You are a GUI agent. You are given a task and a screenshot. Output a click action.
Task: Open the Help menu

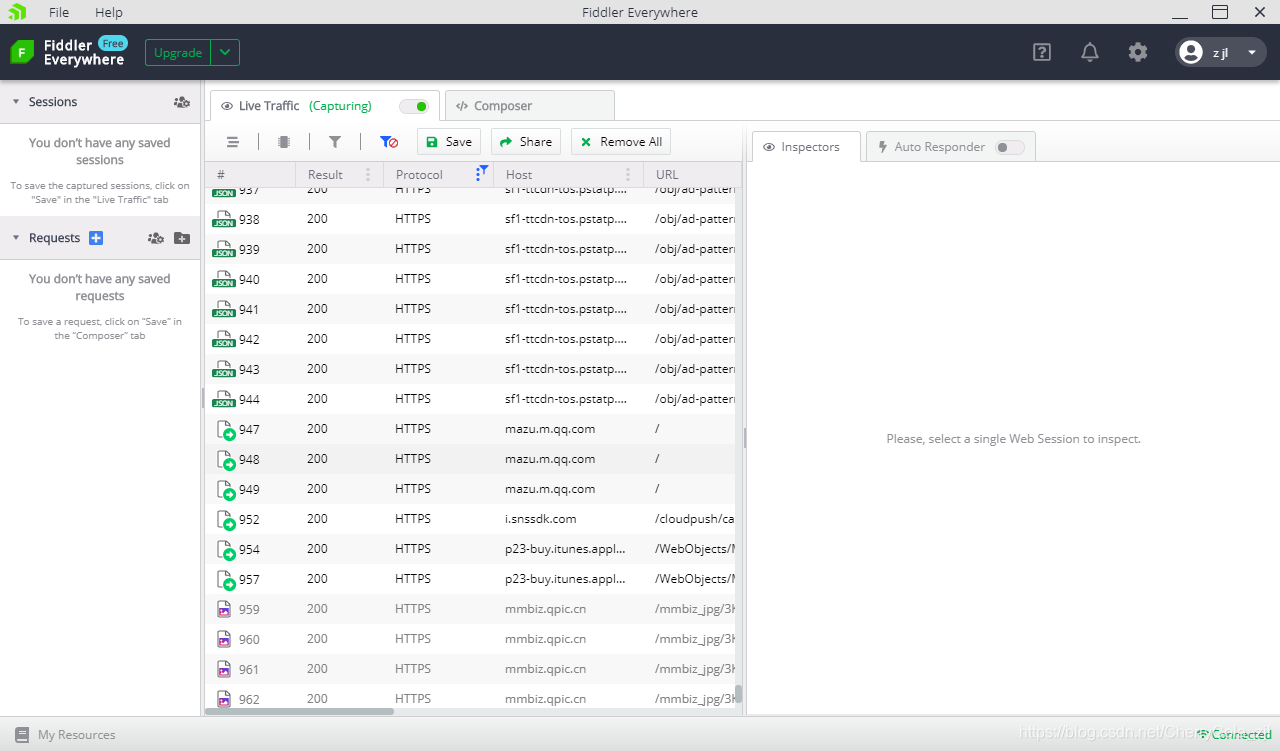click(109, 12)
